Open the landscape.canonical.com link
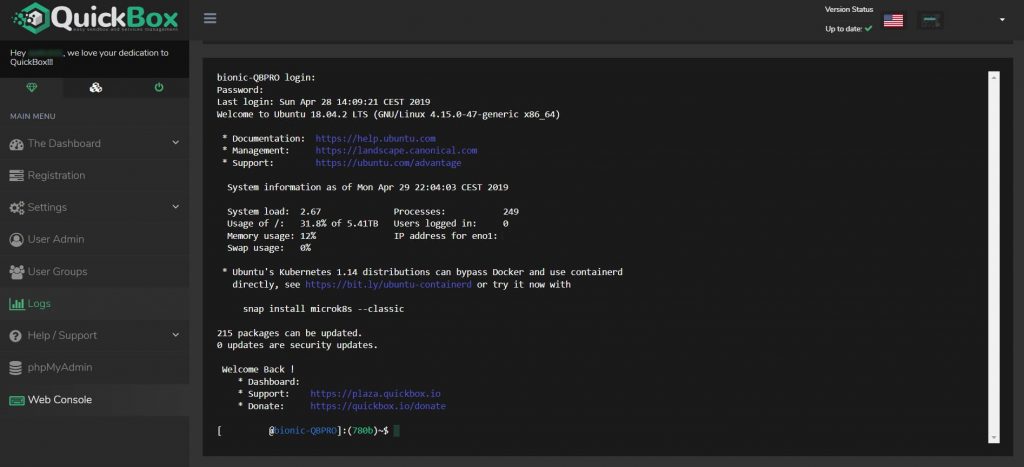1024x467 pixels. point(396,150)
